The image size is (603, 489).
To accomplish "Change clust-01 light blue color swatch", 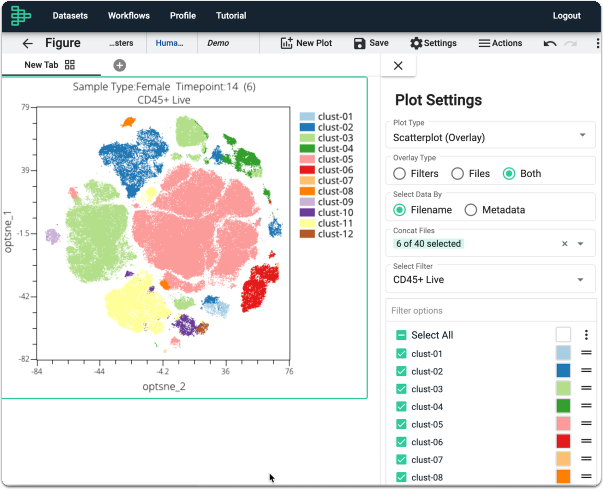I will [563, 353].
